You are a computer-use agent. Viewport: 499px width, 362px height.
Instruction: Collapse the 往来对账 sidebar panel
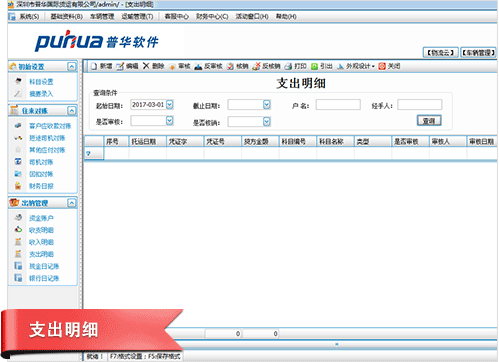(x=72, y=110)
